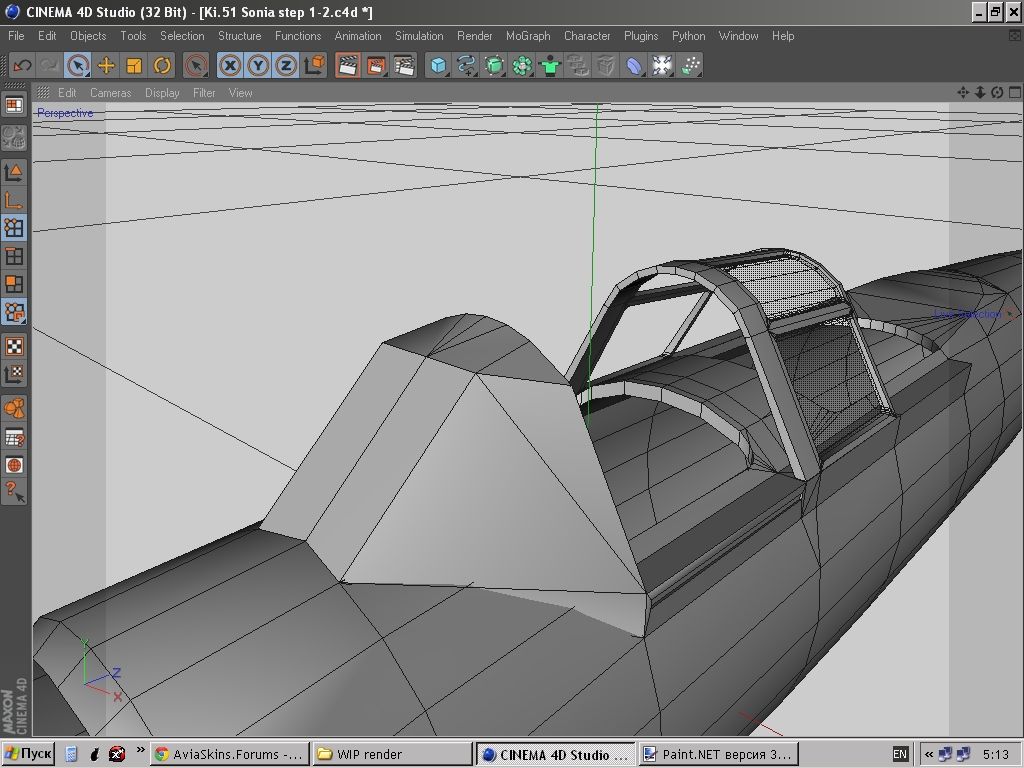Image resolution: width=1024 pixels, height=768 pixels.
Task: Click the Render View clapperboard icon
Action: [x=348, y=66]
